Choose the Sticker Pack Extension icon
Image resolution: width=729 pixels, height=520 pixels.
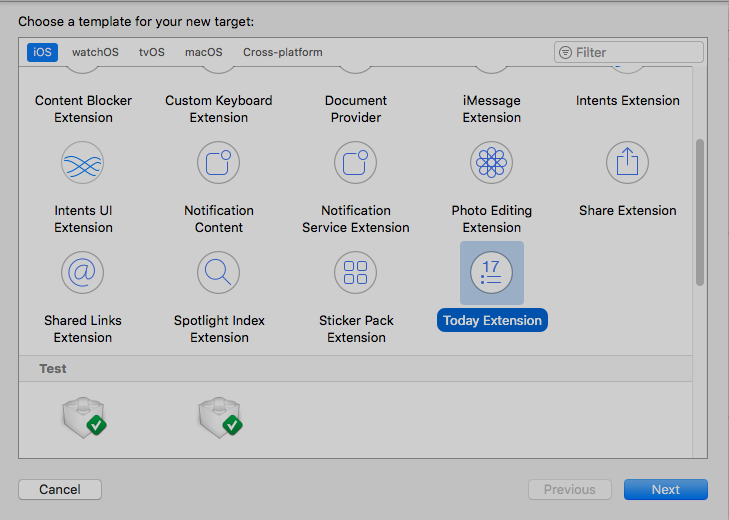click(x=355, y=272)
